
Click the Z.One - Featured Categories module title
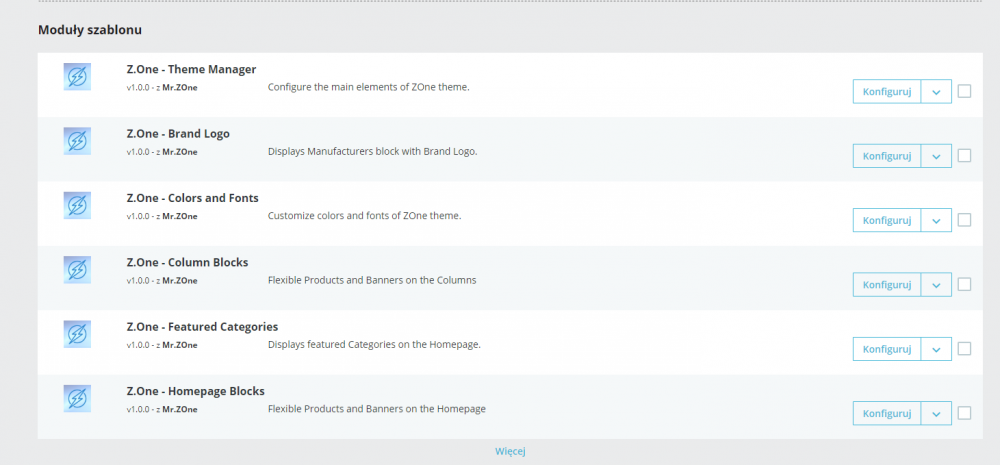point(202,327)
